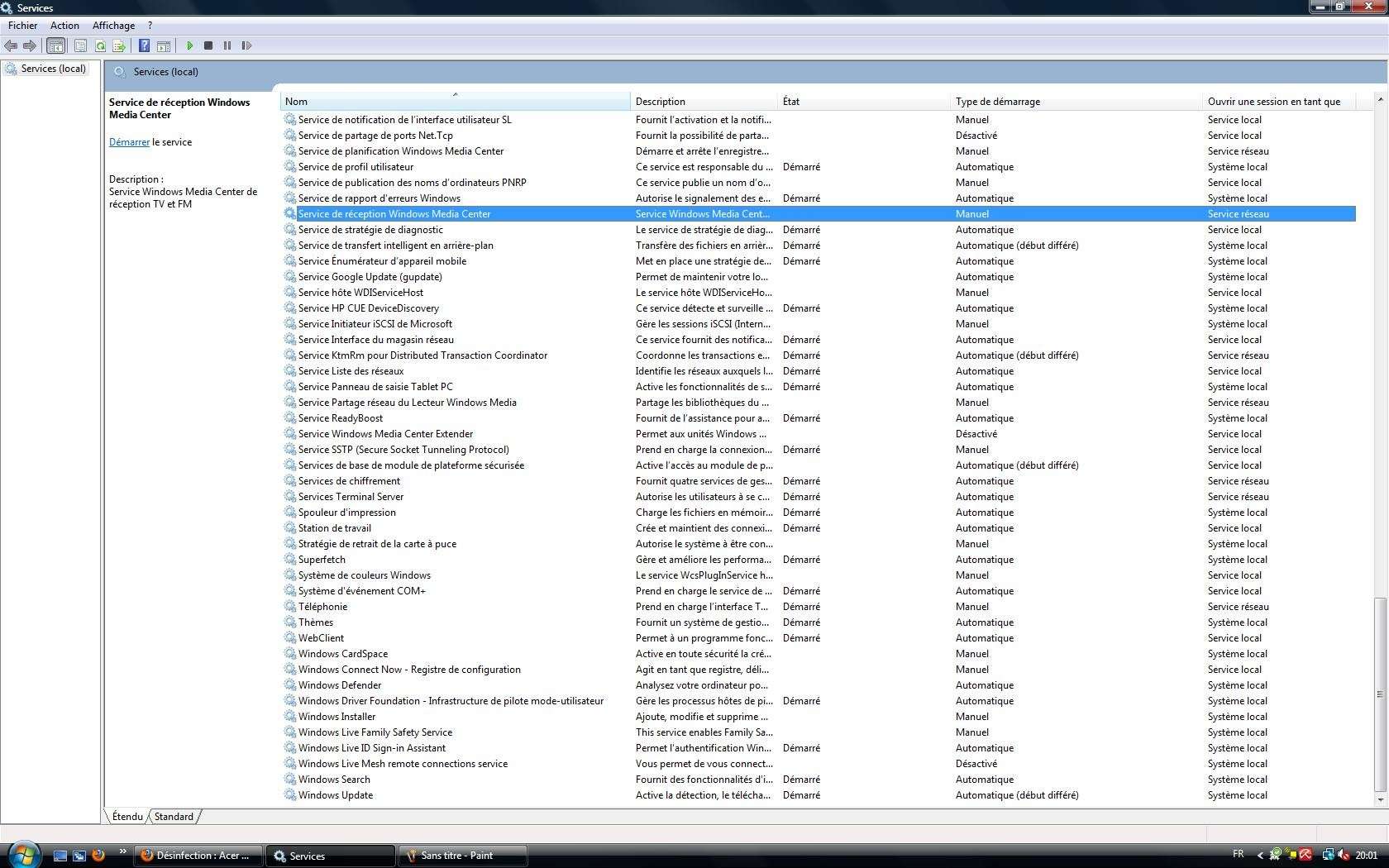Open the Affichage menu
This screenshot has width=1389, height=868.
pyautogui.click(x=113, y=26)
